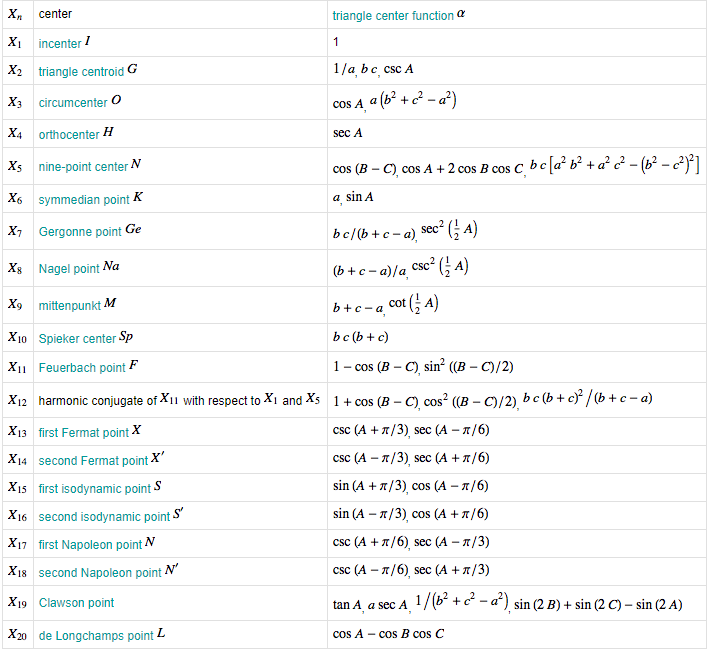The image size is (708, 649).
Task: Follow the first Fermat point link
Action: (x=83, y=432)
